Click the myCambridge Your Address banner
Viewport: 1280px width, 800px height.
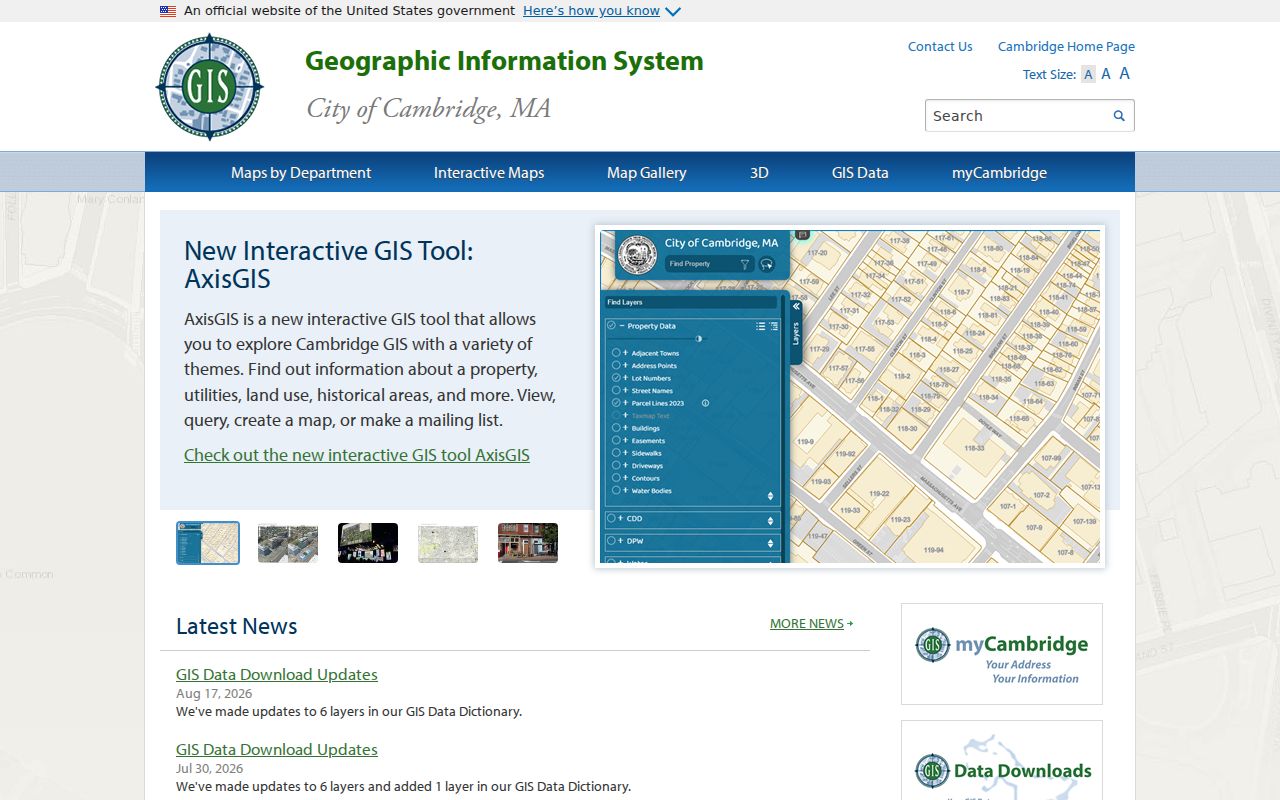pyautogui.click(x=1002, y=654)
